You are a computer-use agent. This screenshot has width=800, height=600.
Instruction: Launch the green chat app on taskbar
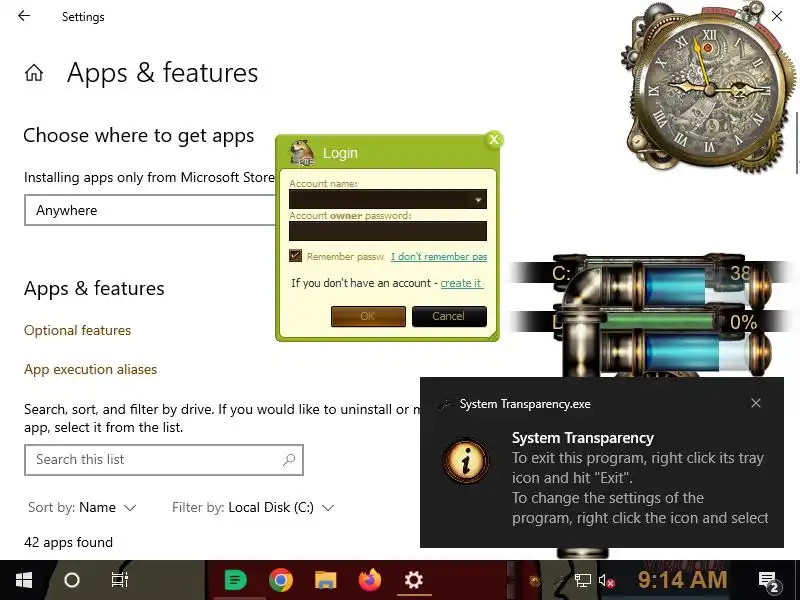(x=235, y=580)
